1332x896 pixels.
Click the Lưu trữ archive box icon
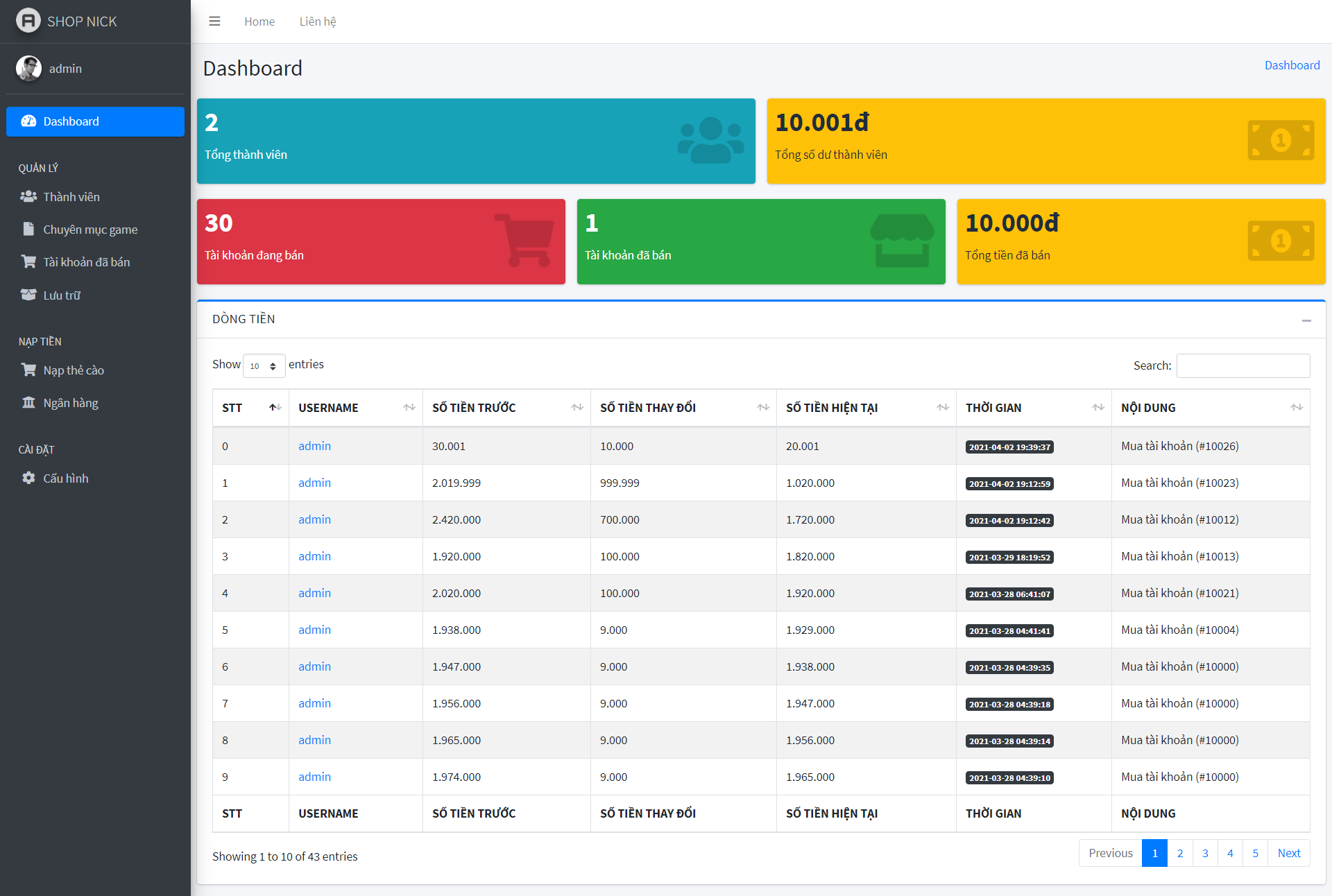pyautogui.click(x=28, y=295)
